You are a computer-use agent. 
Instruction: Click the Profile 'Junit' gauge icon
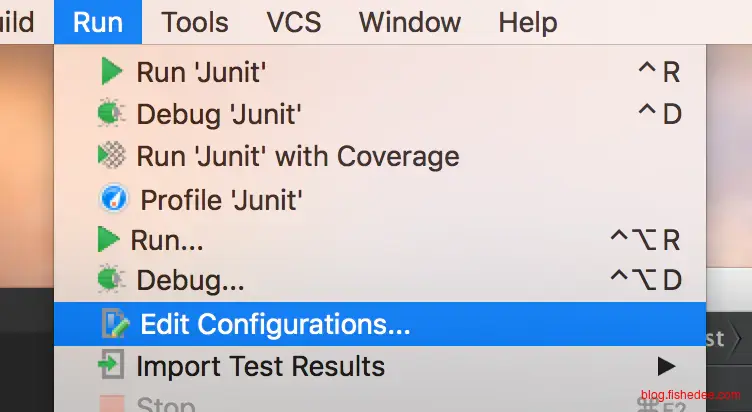pos(115,199)
